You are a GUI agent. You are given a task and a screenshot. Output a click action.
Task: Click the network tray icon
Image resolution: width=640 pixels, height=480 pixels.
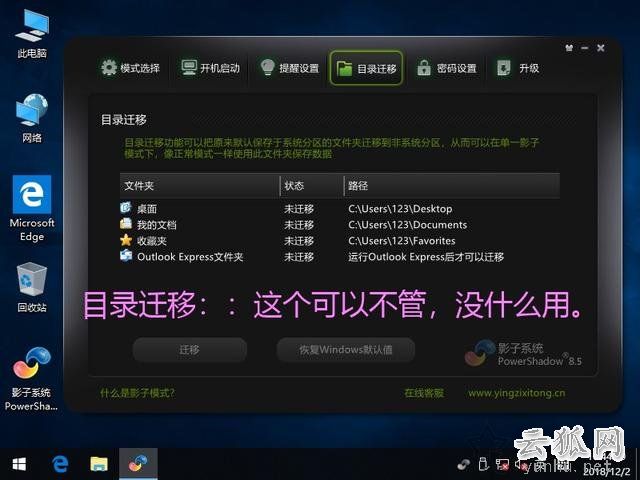pos(502,464)
